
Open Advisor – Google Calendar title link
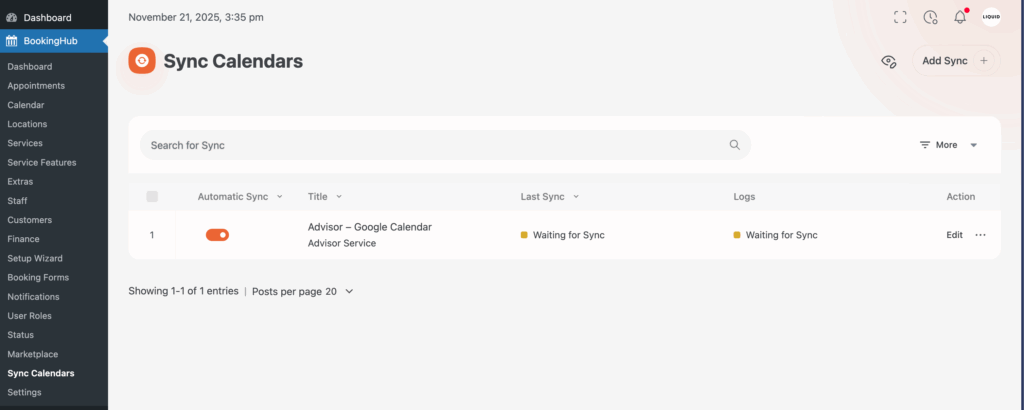369,227
